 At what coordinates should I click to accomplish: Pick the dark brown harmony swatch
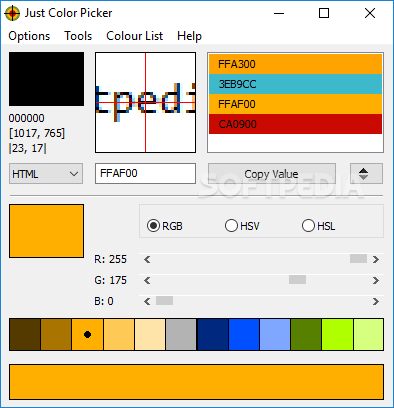[25, 334]
